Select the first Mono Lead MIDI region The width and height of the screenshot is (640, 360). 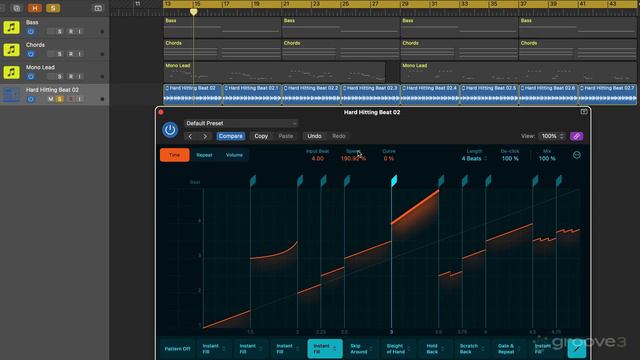(x=274, y=72)
